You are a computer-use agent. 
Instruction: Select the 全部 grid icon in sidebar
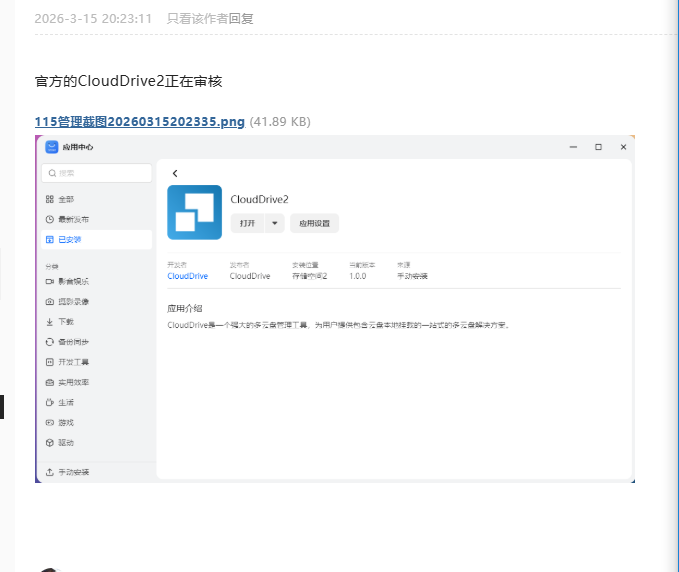tap(50, 199)
